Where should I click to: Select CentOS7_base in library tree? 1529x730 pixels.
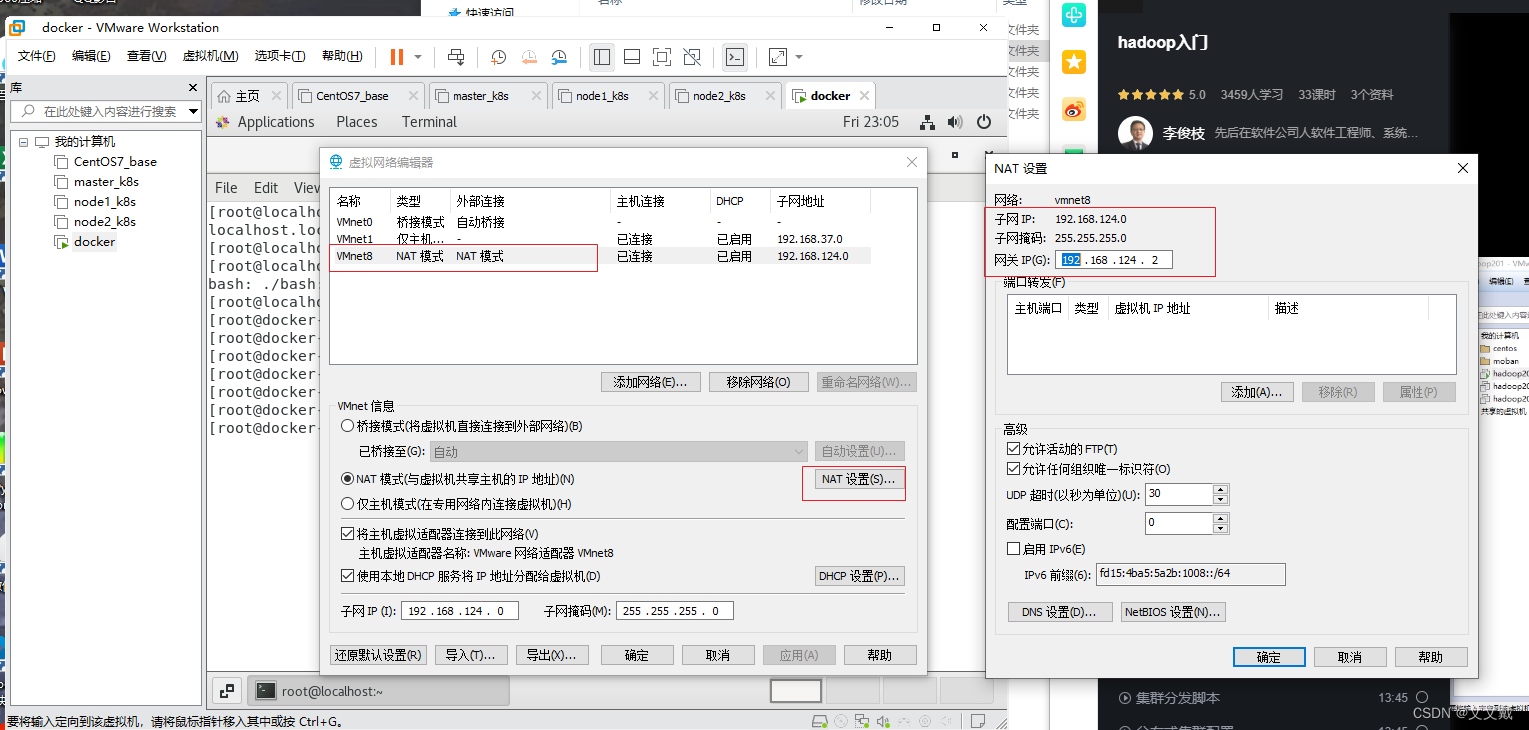(114, 161)
